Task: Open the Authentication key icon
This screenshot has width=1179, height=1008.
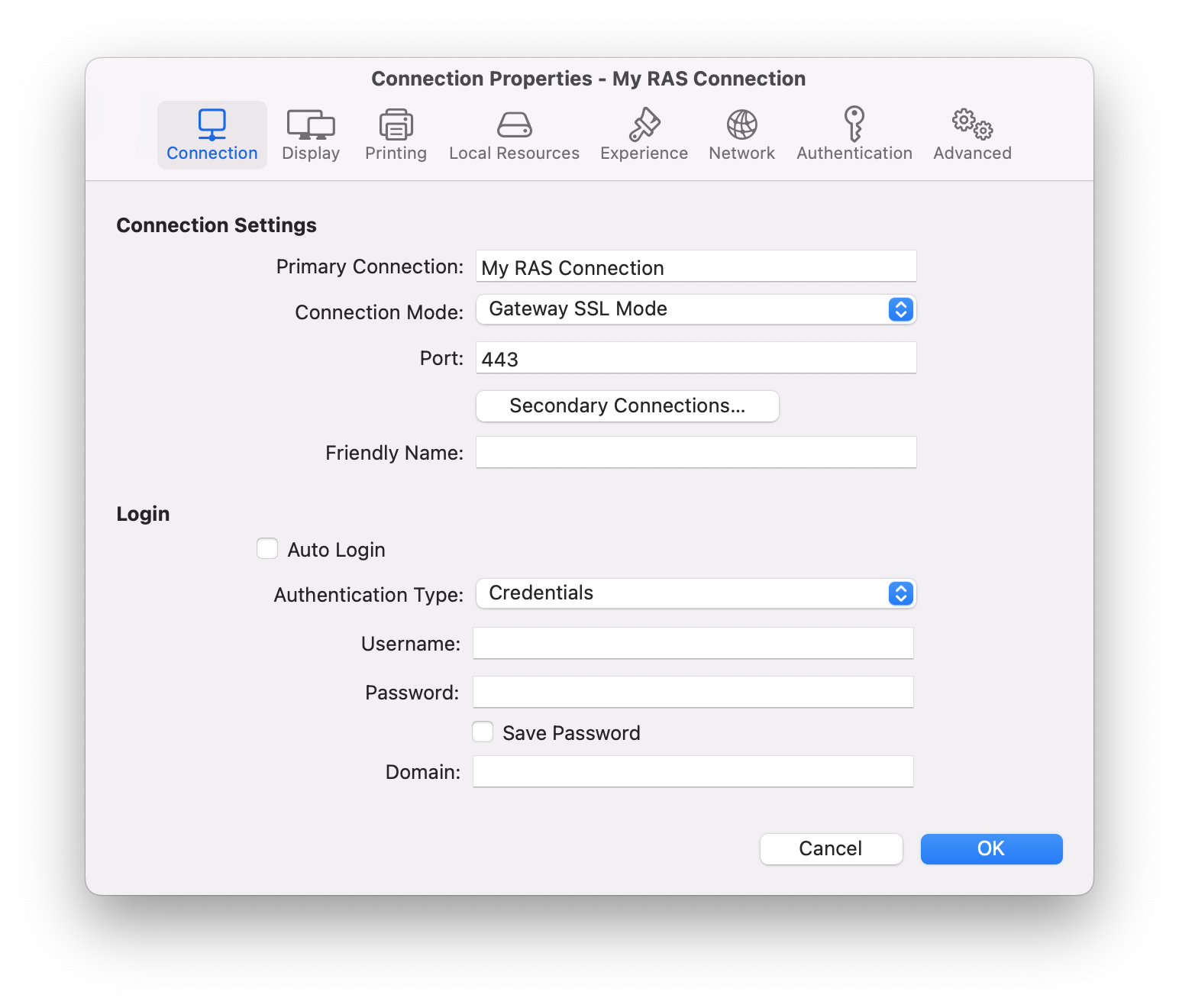Action: pos(854,124)
